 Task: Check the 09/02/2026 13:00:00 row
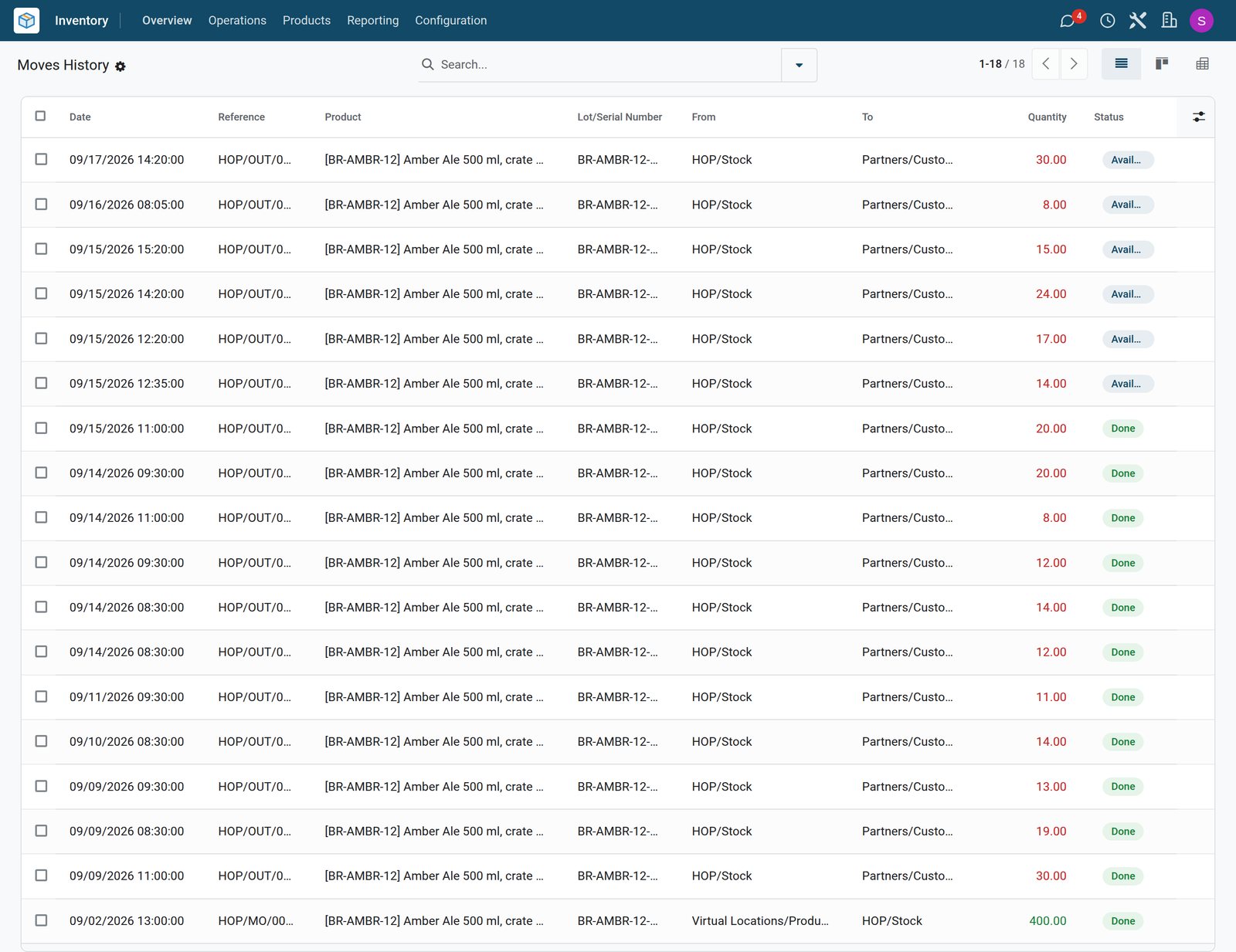[x=41, y=920]
